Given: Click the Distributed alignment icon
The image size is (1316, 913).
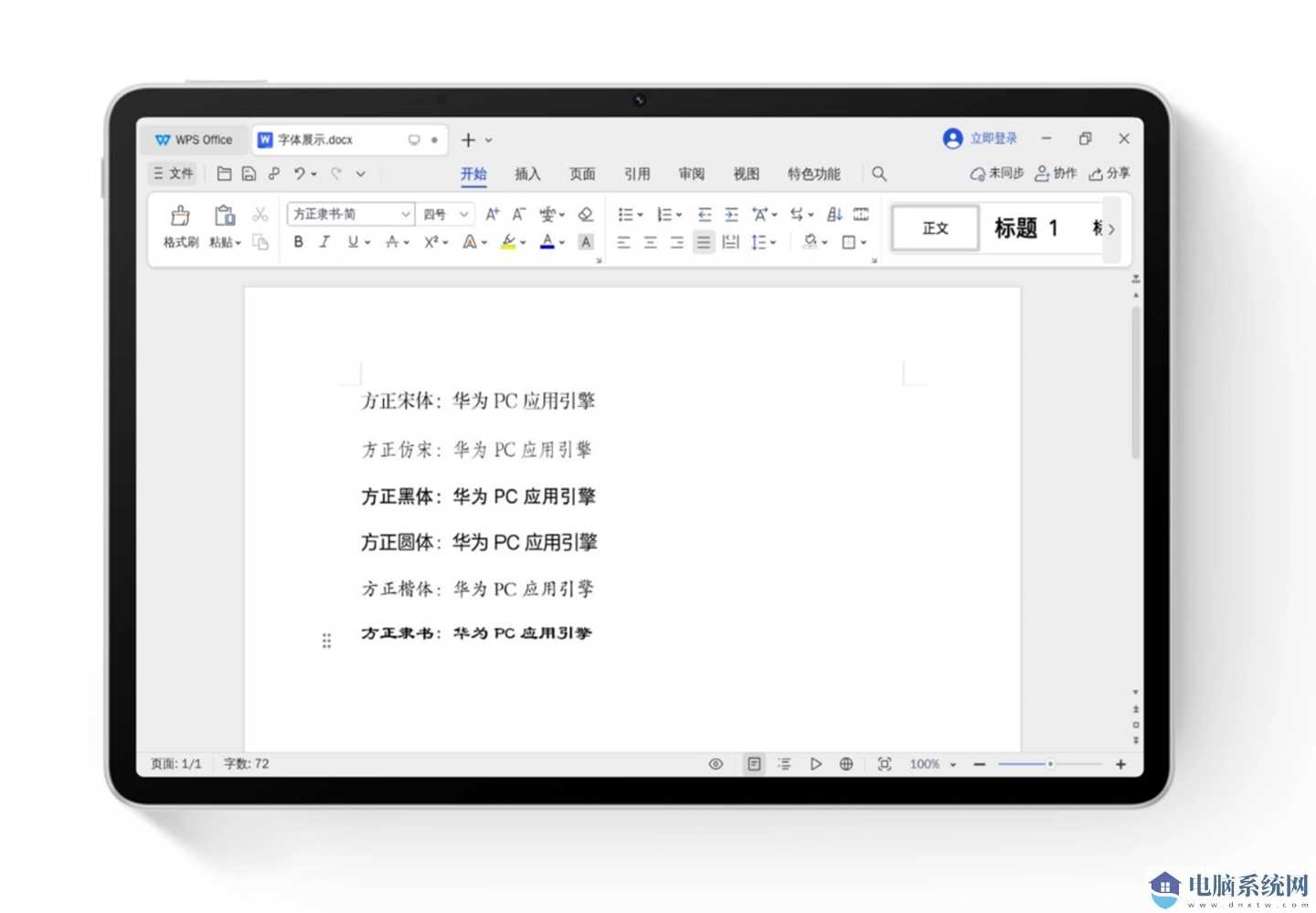Looking at the screenshot, I should tap(730, 242).
